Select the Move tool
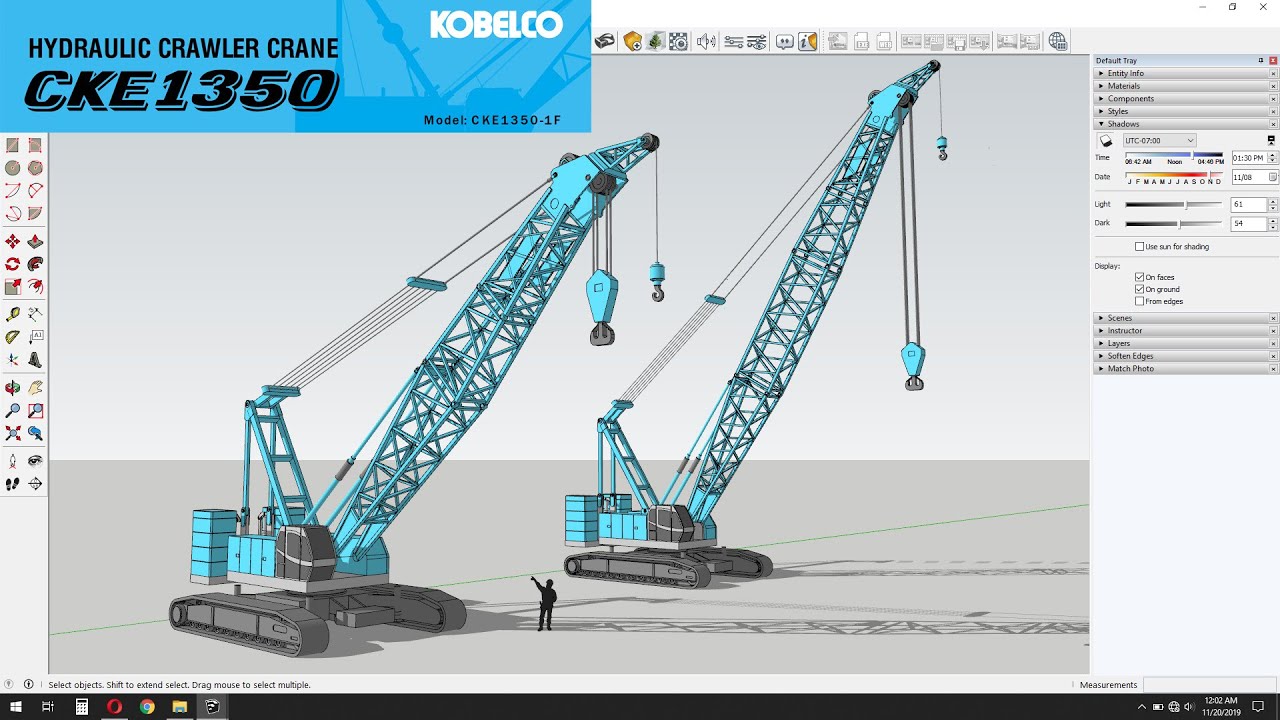The height and width of the screenshot is (720, 1280). 12,241
